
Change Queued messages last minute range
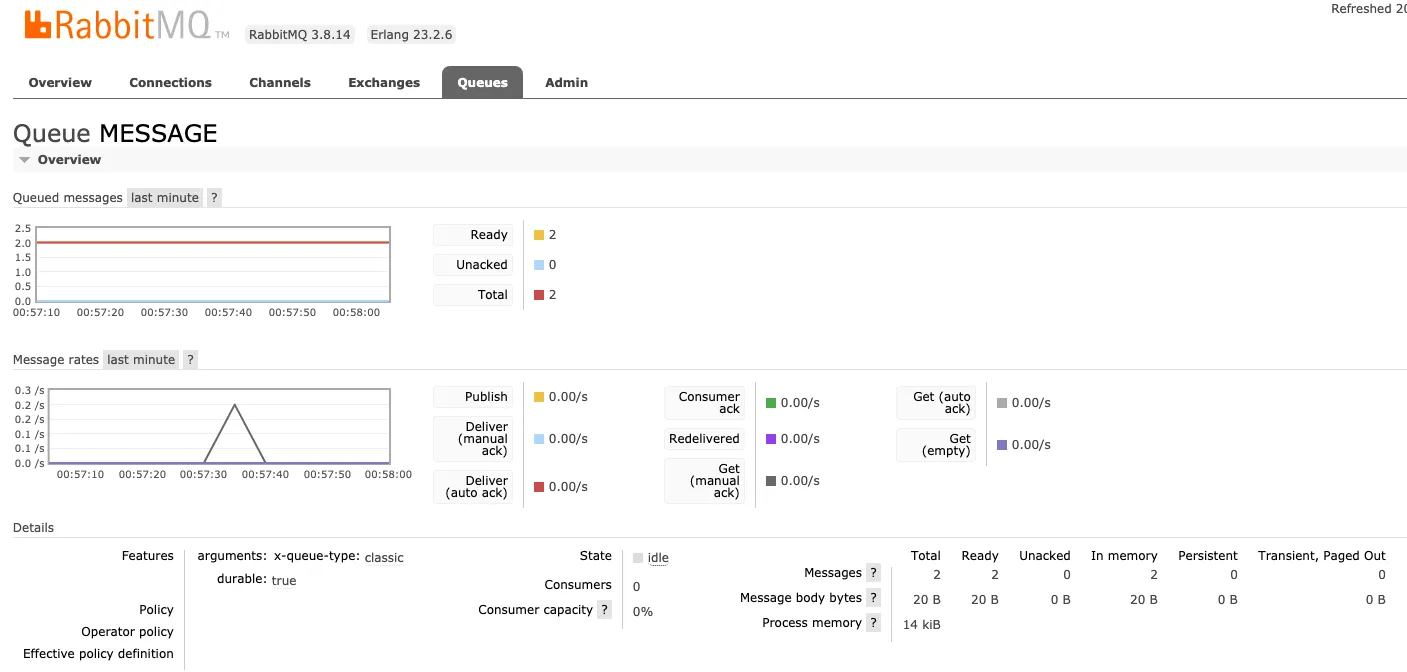[165, 198]
